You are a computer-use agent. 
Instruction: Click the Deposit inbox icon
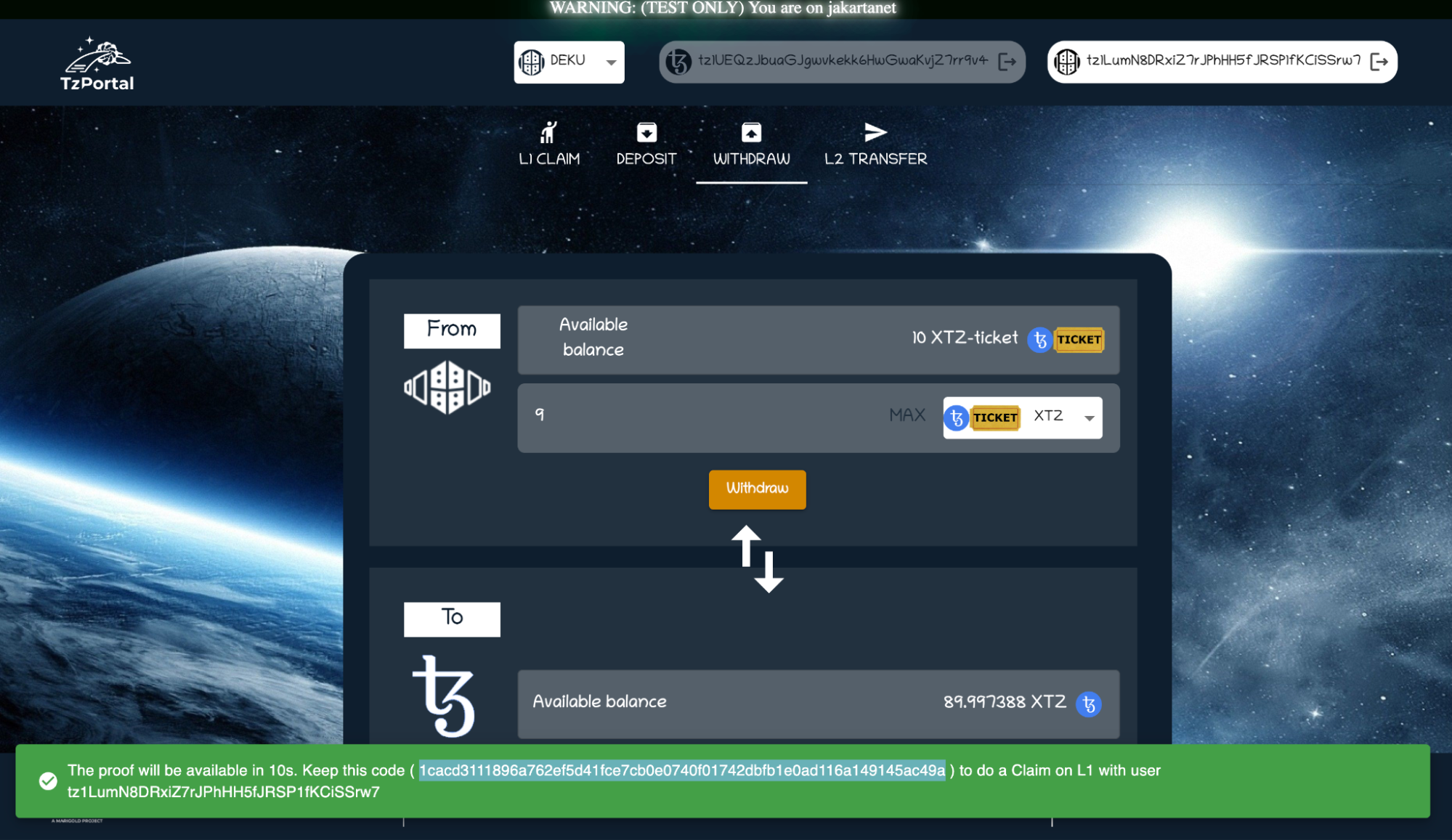coord(646,132)
